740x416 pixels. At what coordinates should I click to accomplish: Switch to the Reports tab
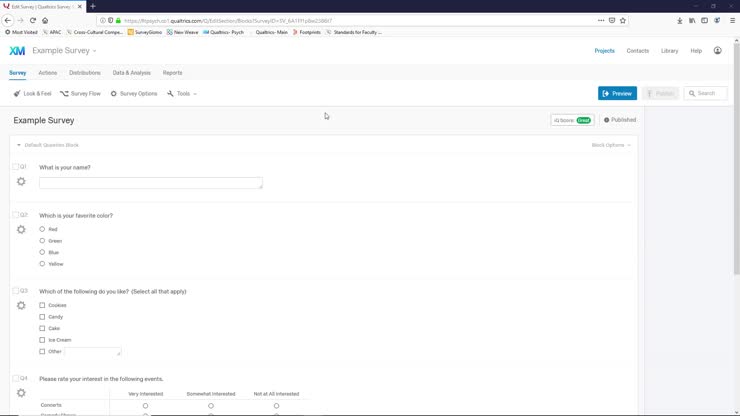[x=172, y=73]
